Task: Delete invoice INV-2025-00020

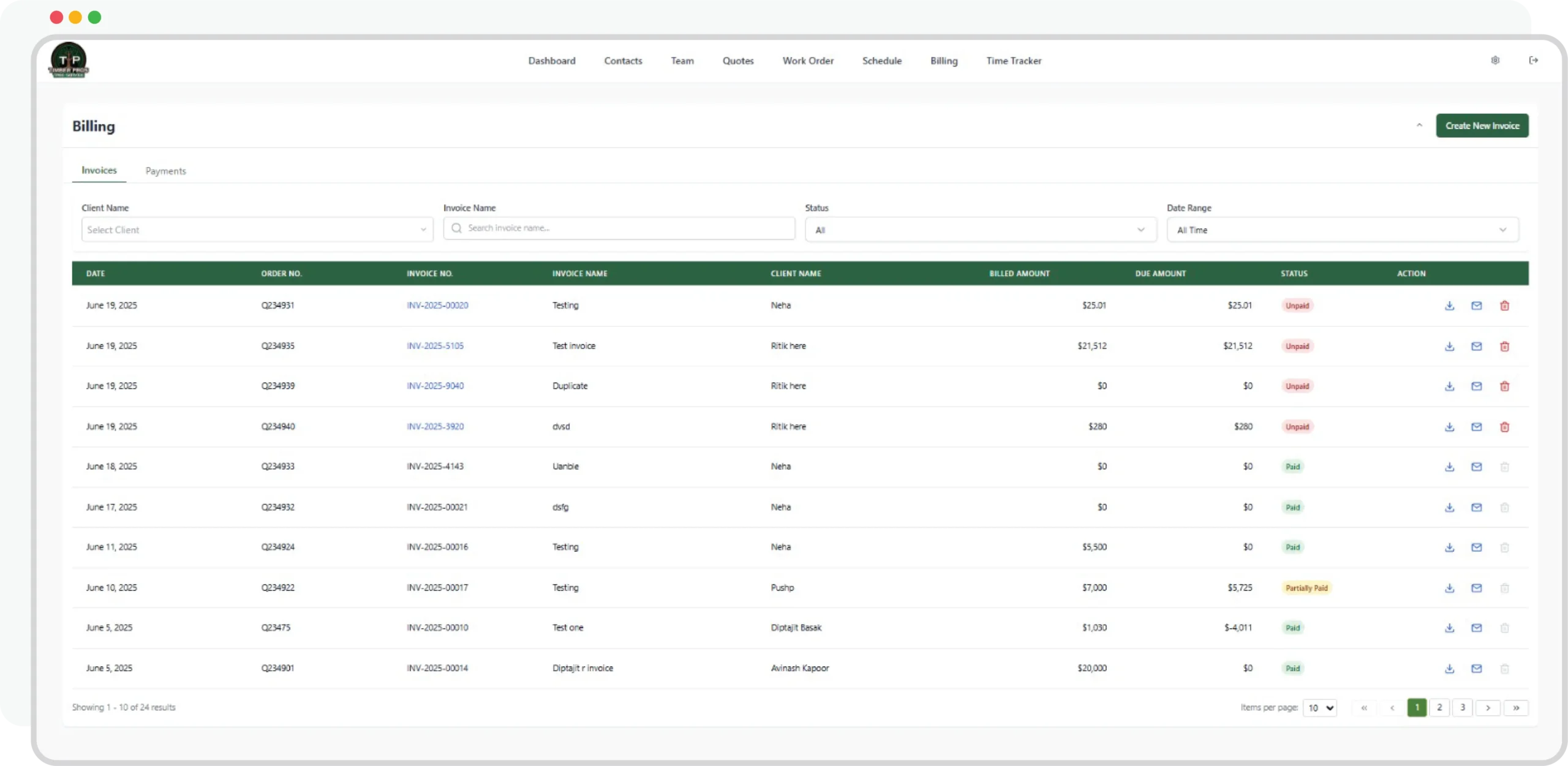Action: (x=1504, y=306)
